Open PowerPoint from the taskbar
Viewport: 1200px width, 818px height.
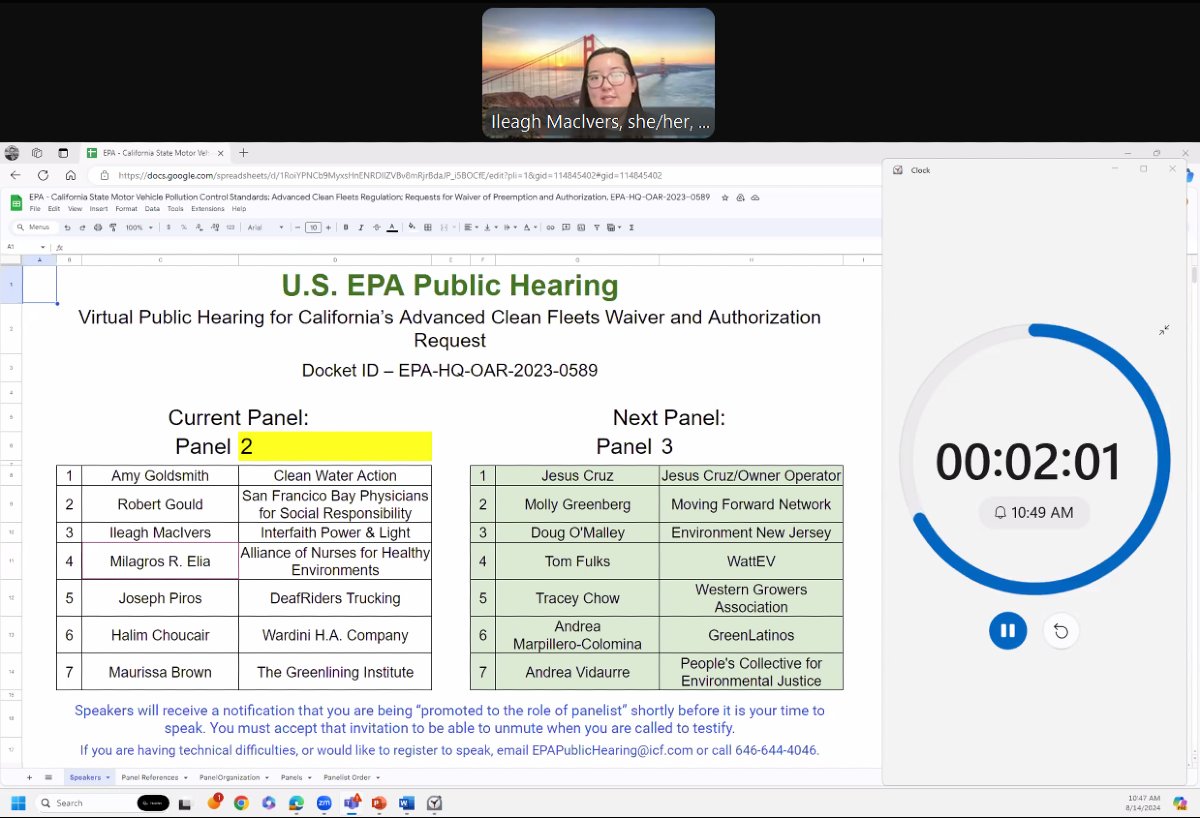(379, 803)
